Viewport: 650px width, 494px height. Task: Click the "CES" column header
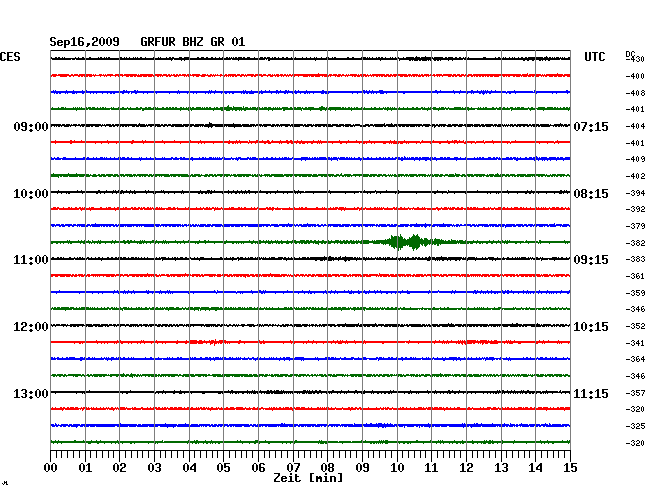pyautogui.click(x=10, y=57)
